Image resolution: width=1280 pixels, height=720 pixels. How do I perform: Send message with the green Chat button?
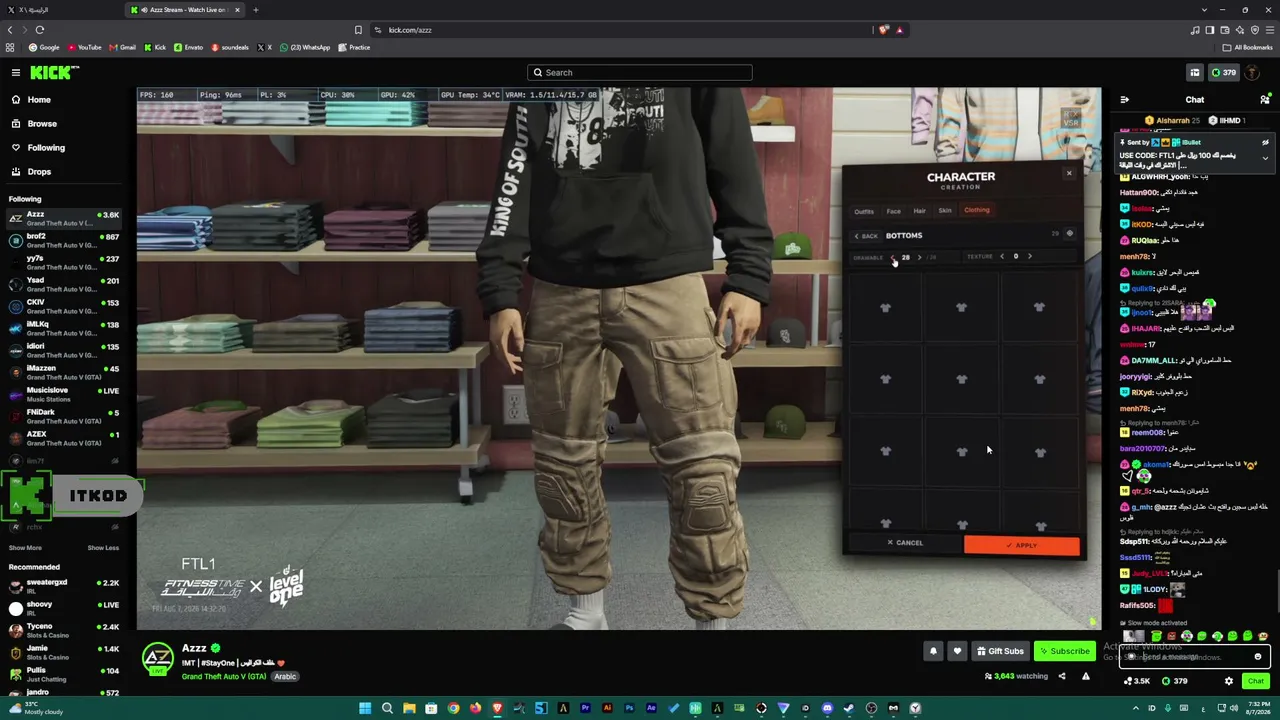click(1255, 681)
